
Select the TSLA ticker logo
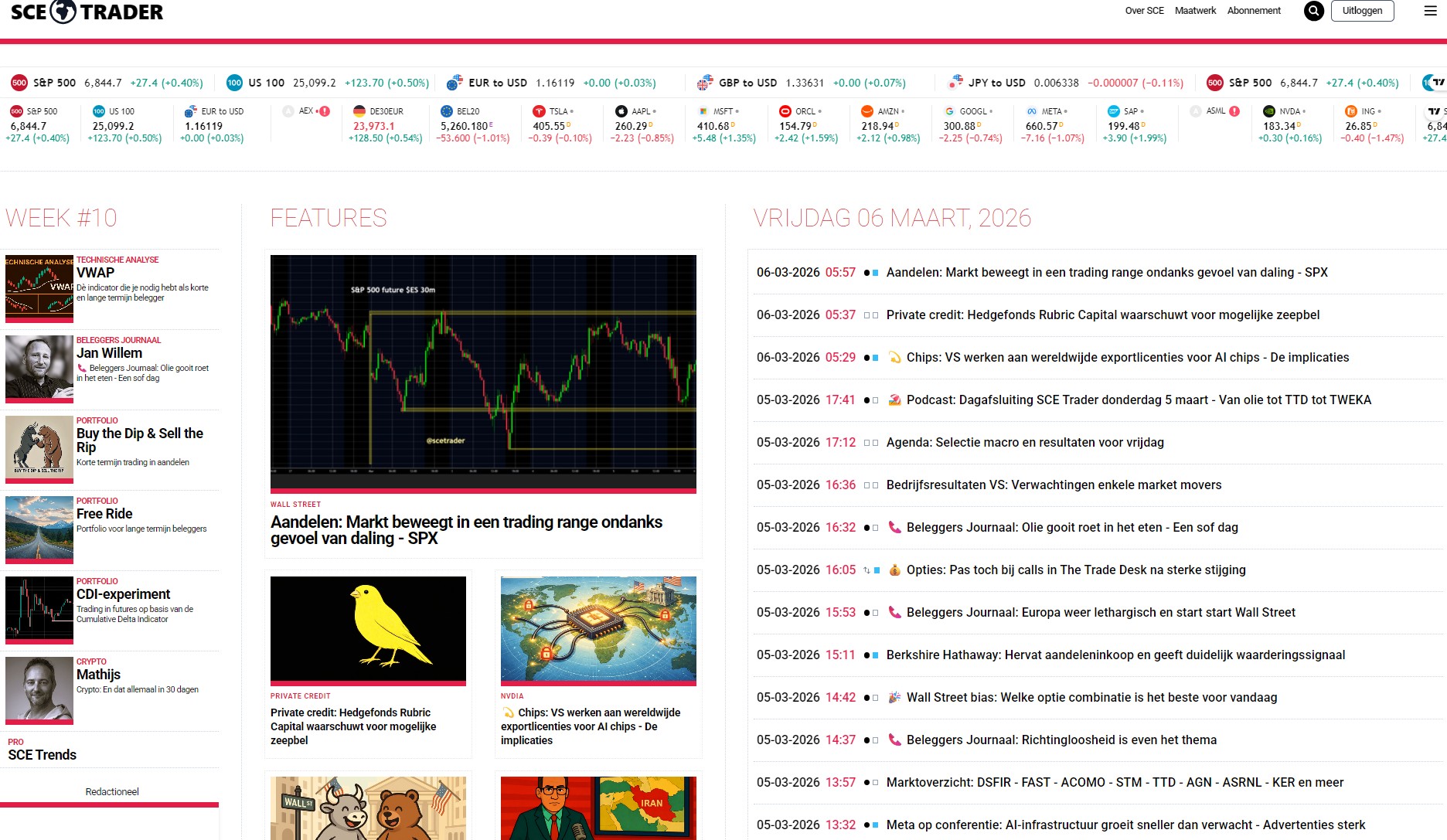[539, 111]
